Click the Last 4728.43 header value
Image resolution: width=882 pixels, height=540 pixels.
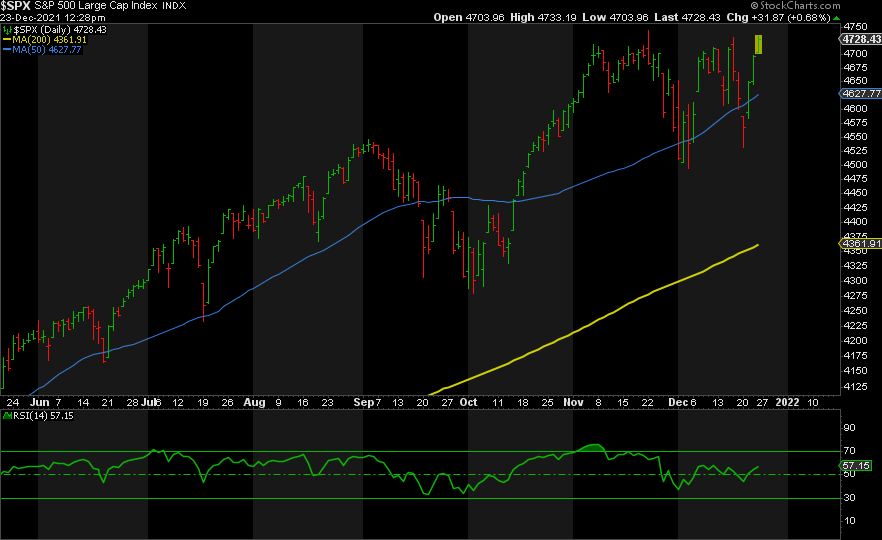tap(687, 17)
